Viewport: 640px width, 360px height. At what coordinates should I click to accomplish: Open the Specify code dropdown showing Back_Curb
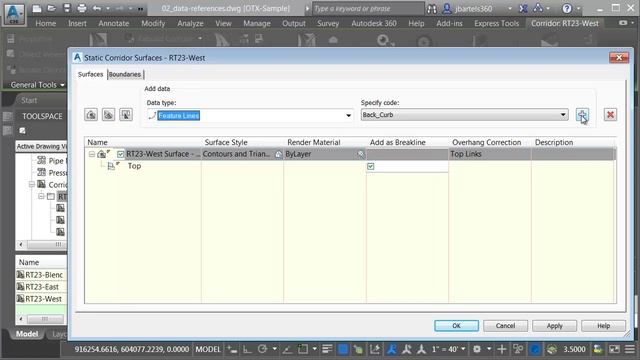(563, 115)
